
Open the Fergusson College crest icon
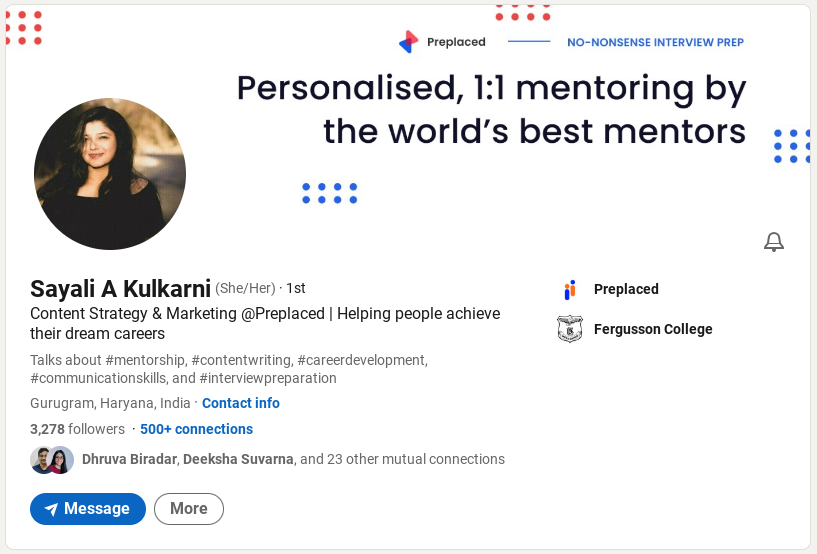570,329
